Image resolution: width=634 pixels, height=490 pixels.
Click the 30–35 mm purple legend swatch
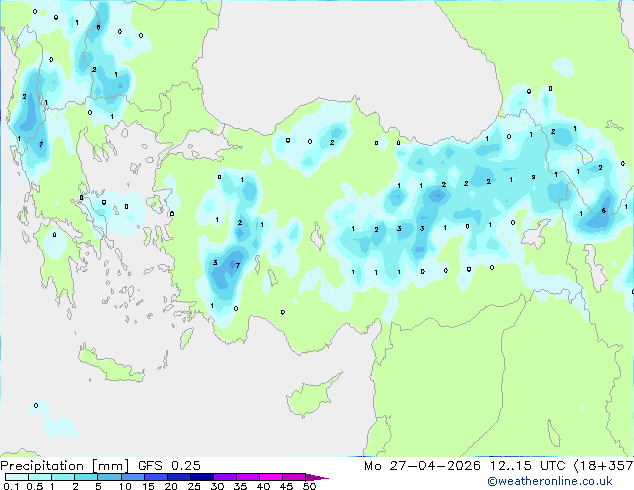225,477
